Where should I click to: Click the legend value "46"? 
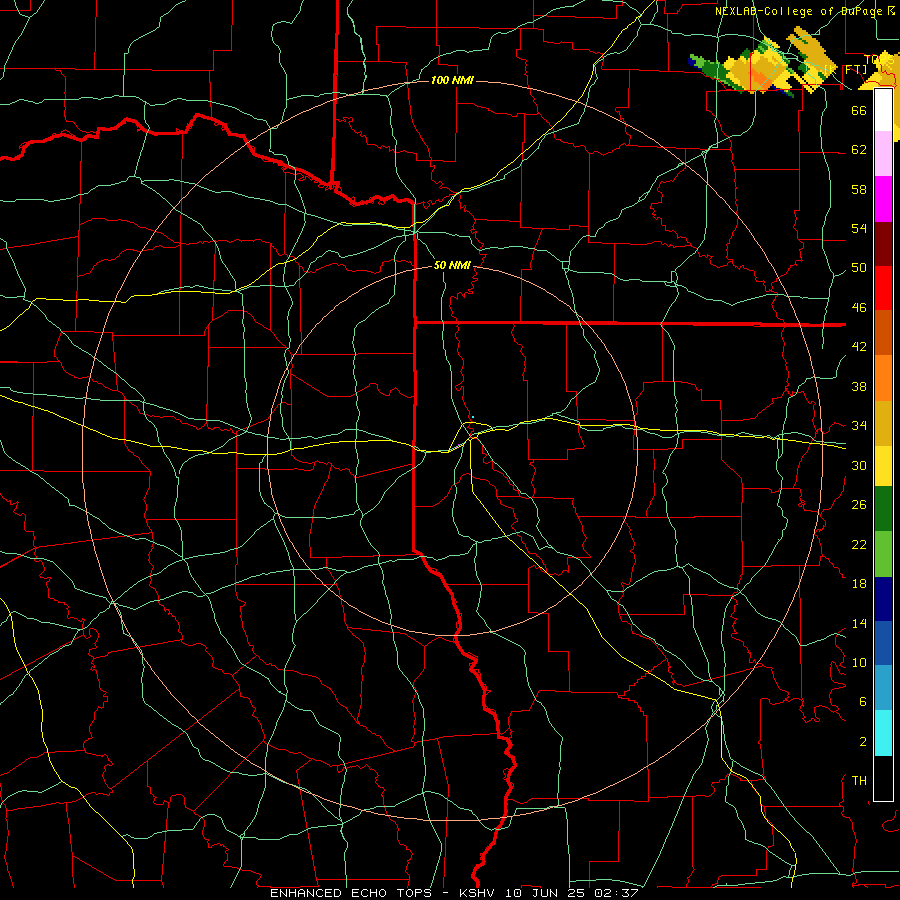click(859, 308)
